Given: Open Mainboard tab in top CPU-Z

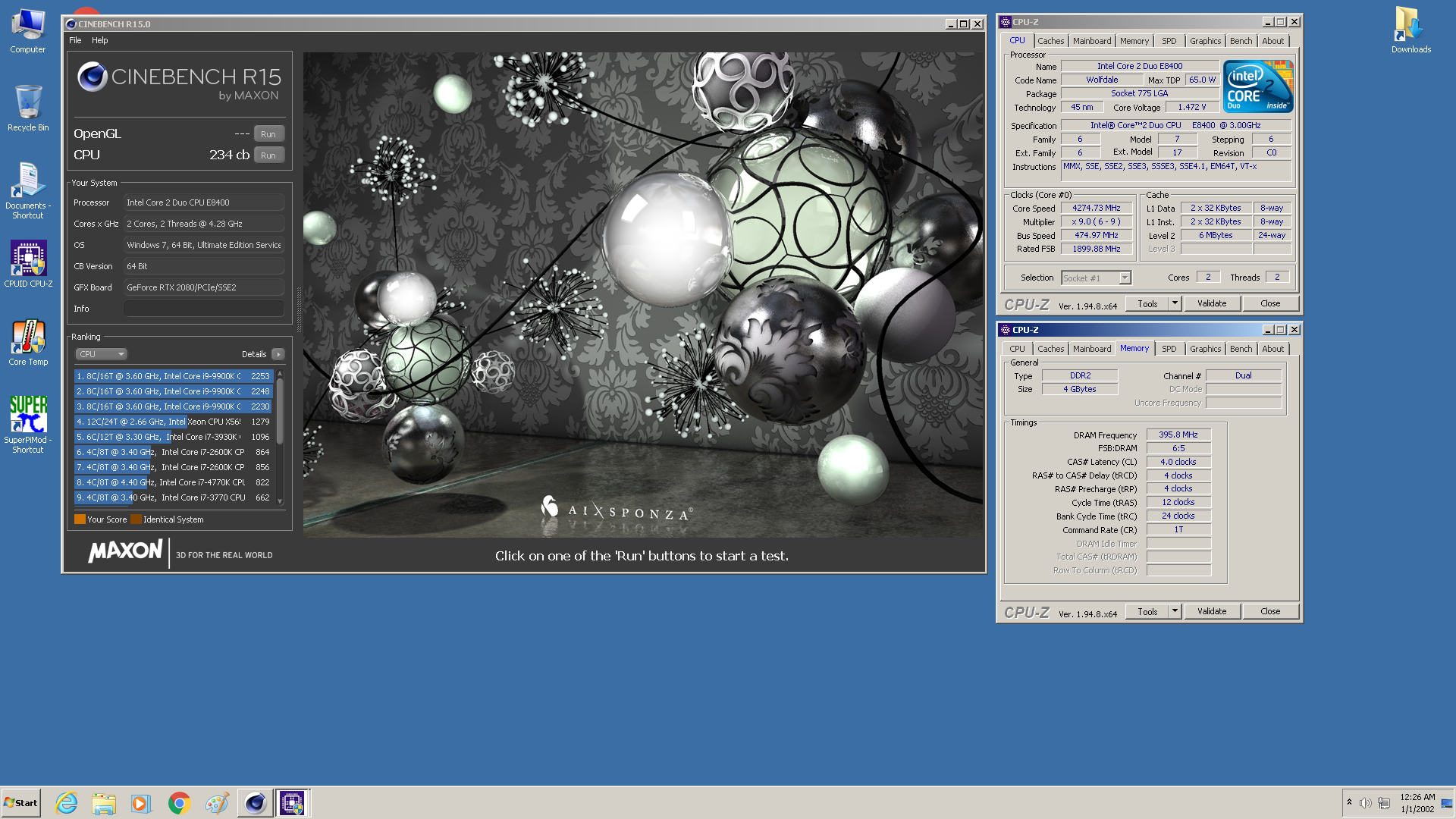Looking at the screenshot, I should point(1092,41).
